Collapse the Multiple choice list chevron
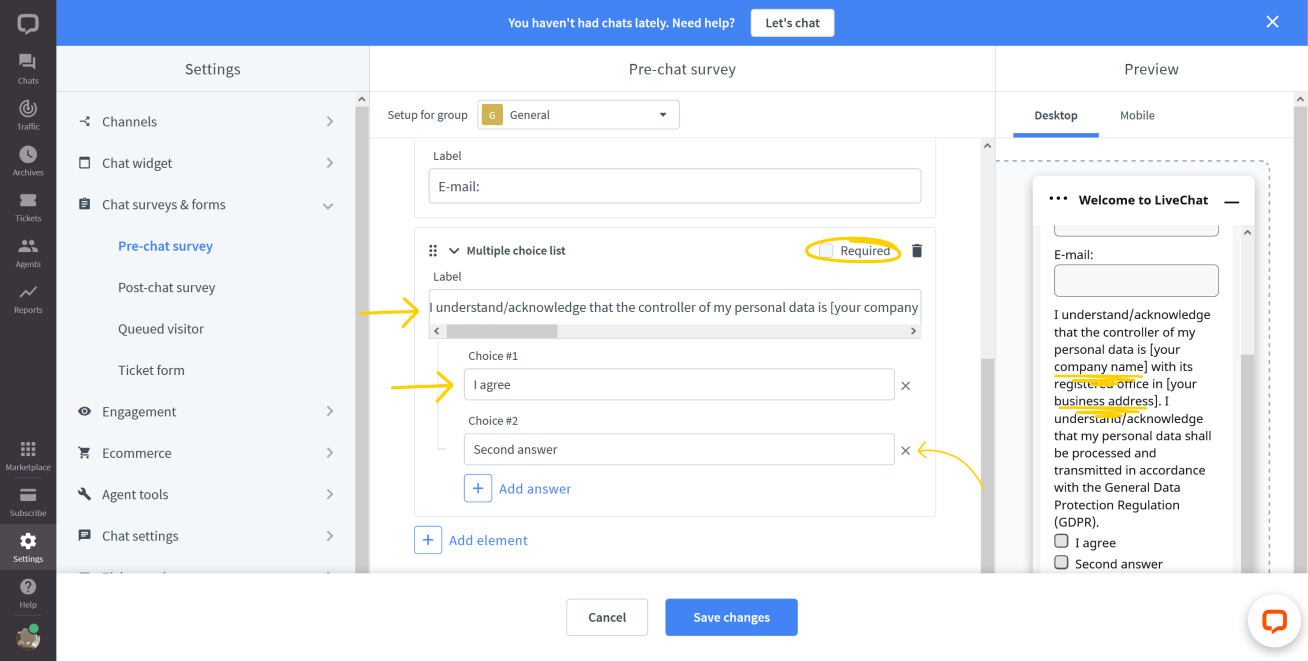The width and height of the screenshot is (1308, 661). (x=454, y=251)
